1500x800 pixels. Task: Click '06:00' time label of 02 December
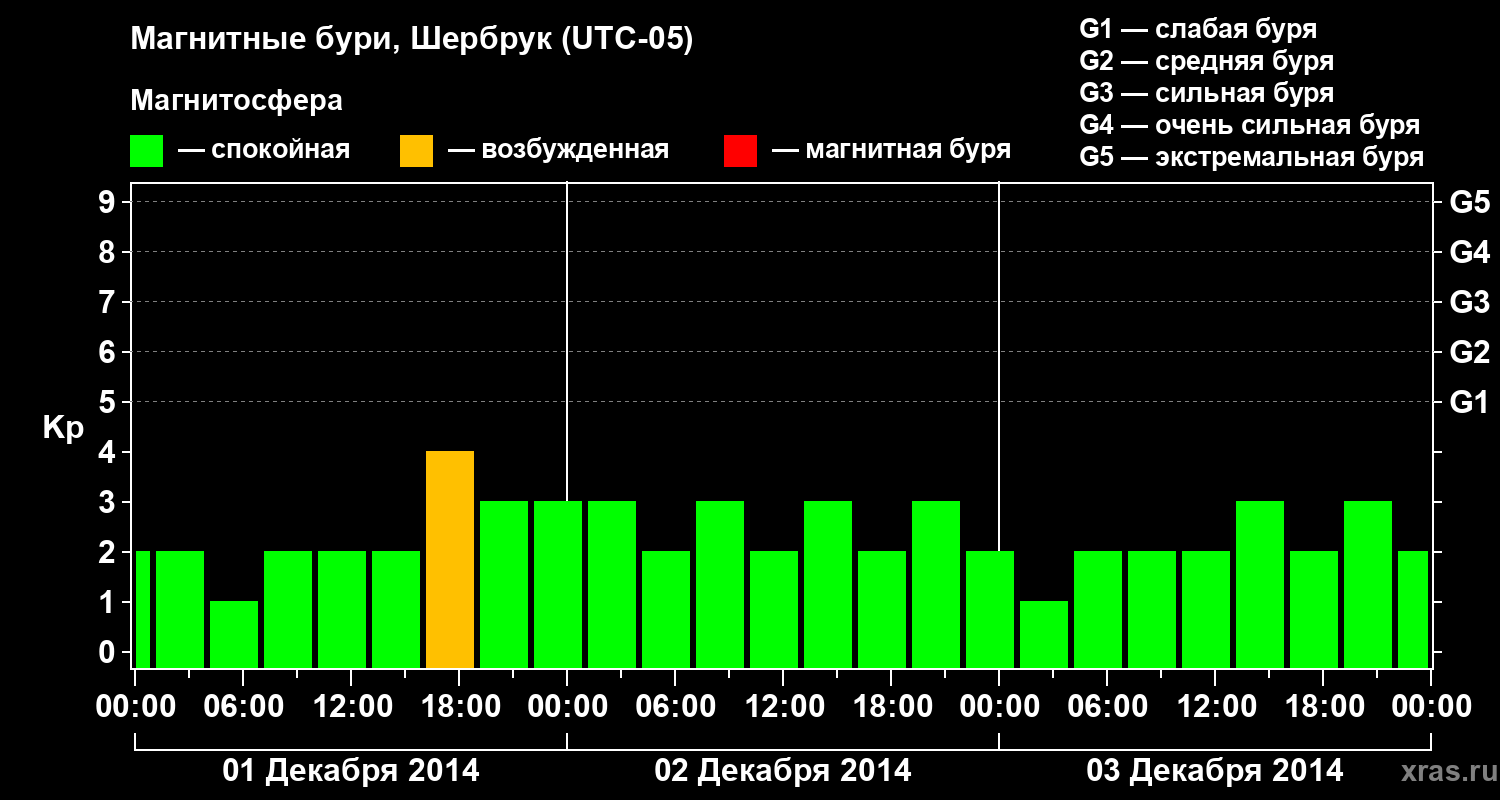tap(676, 707)
